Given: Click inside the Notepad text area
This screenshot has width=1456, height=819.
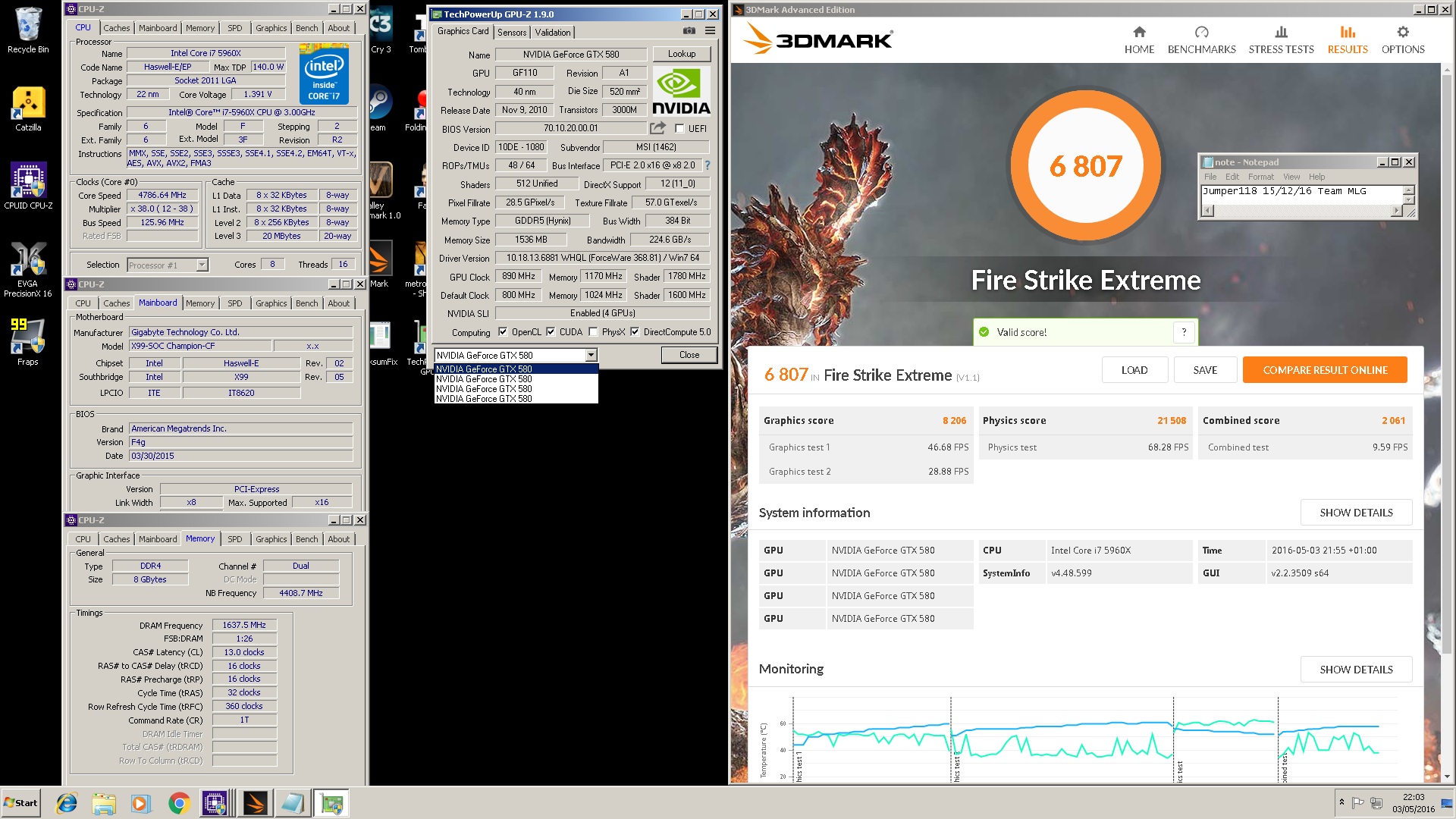Looking at the screenshot, I should click(x=1302, y=196).
